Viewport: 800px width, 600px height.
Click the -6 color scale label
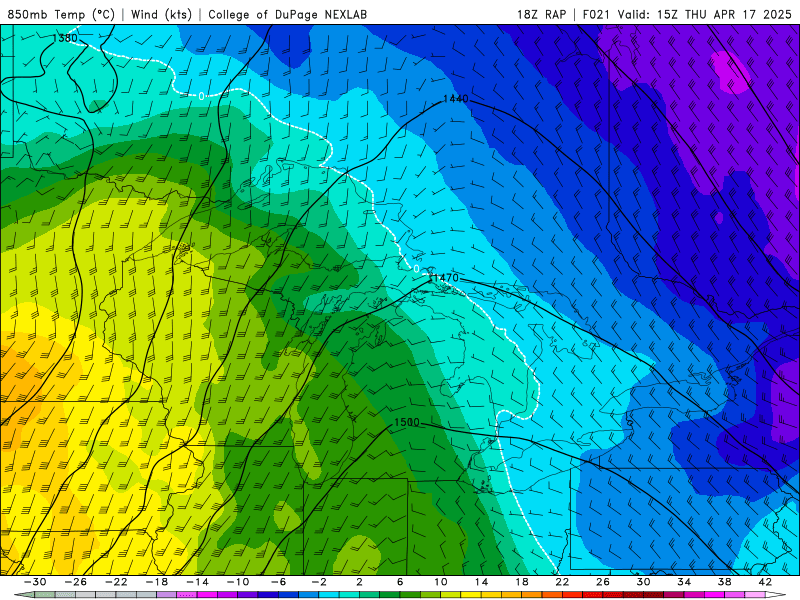point(279,582)
